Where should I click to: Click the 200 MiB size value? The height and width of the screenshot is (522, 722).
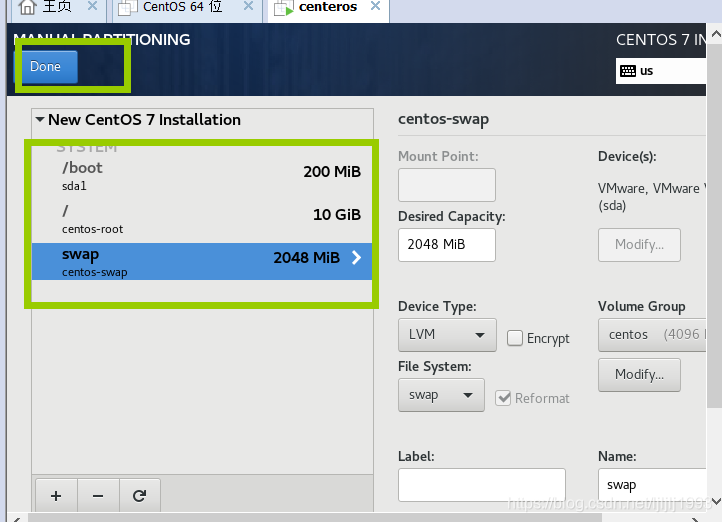pos(332,172)
